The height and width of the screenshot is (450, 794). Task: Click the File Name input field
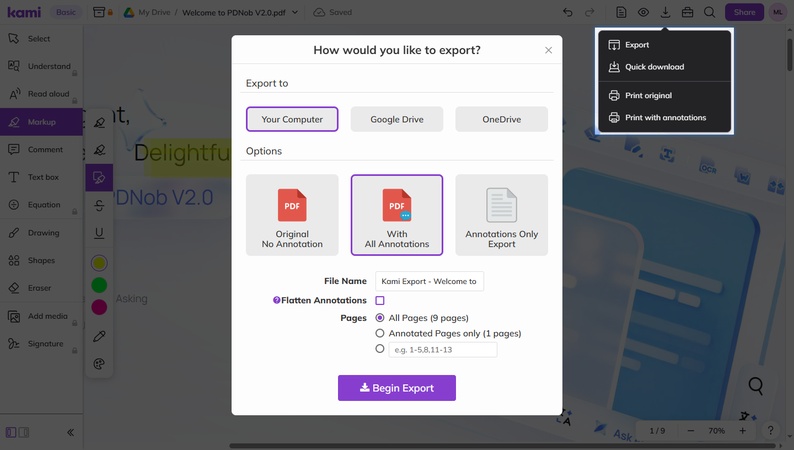(x=429, y=281)
